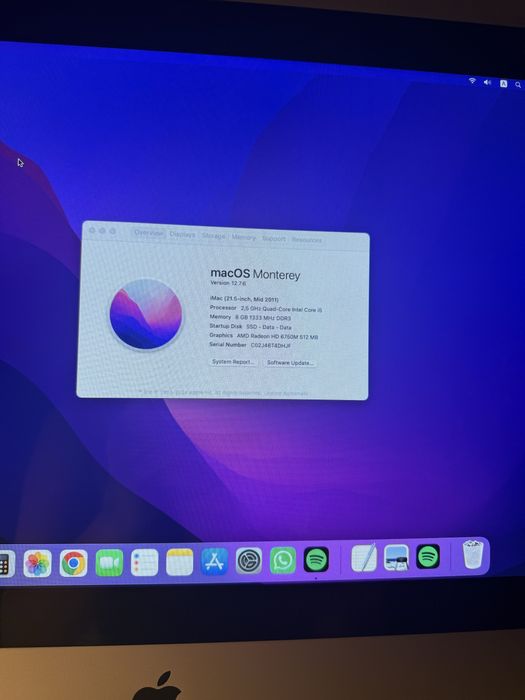Select the Startup Disk 'SSD - Data - Data' line
This screenshot has width=525, height=700.
[250, 327]
